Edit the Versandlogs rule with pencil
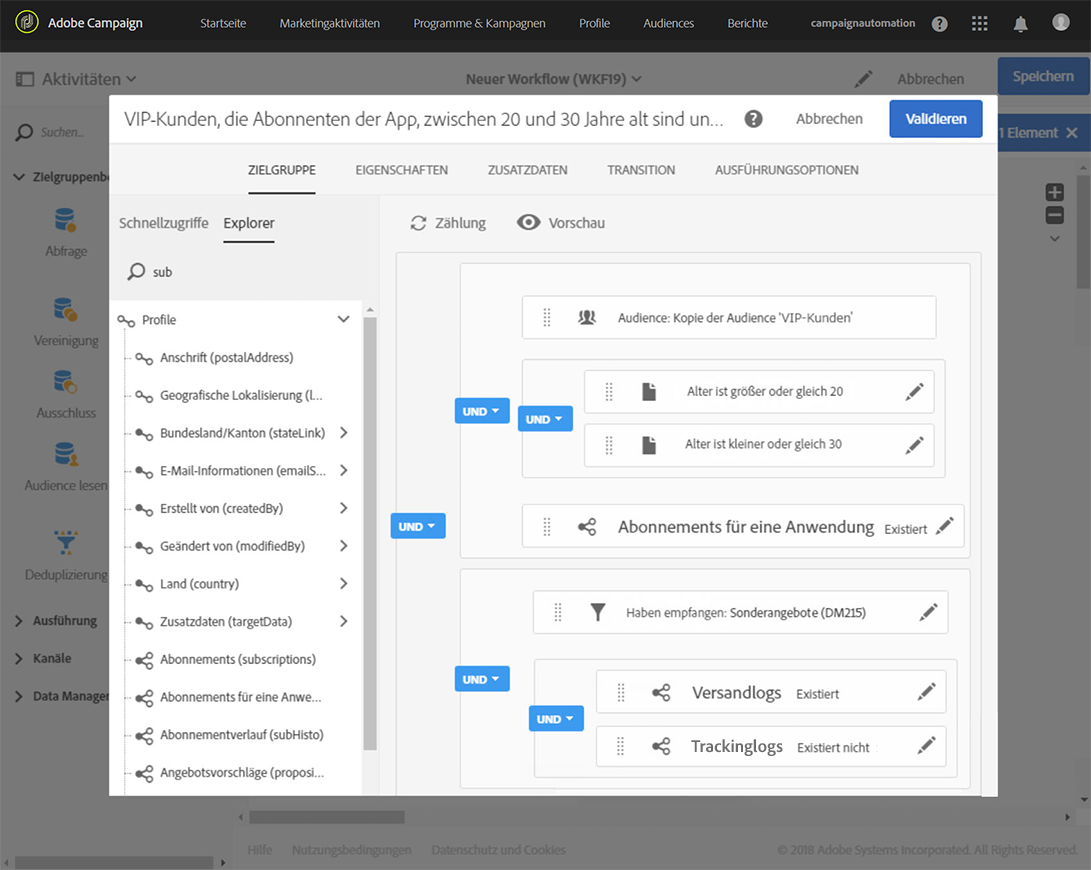Screen dimensions: 1091x870 point(926,692)
